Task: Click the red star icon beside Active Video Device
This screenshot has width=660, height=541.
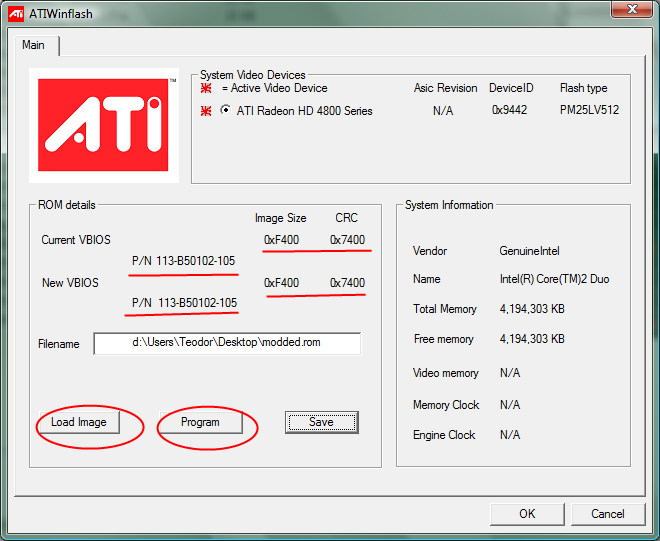Action: tap(206, 88)
